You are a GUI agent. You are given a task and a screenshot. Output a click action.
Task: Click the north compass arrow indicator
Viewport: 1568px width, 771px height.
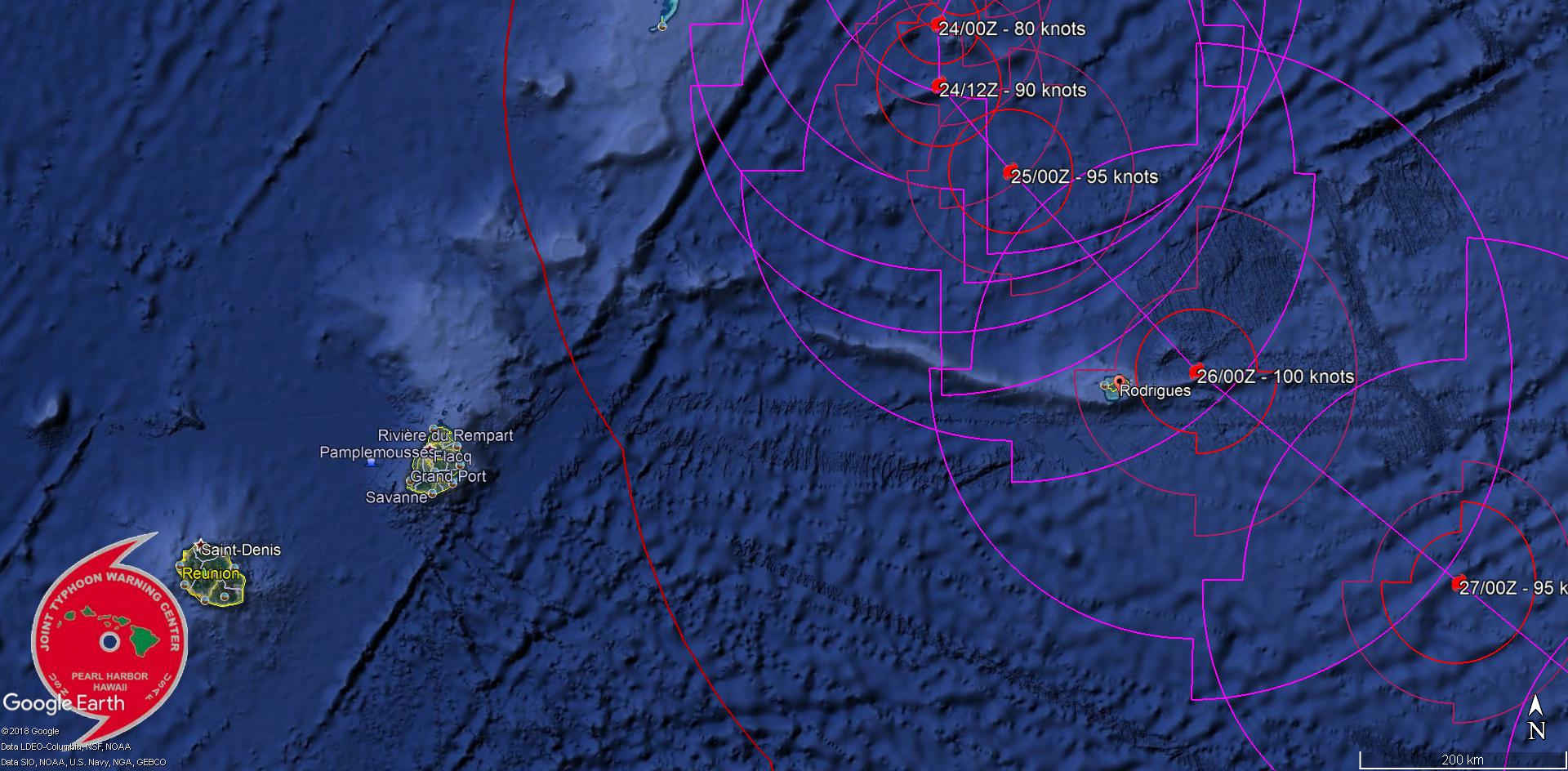pos(1535,717)
